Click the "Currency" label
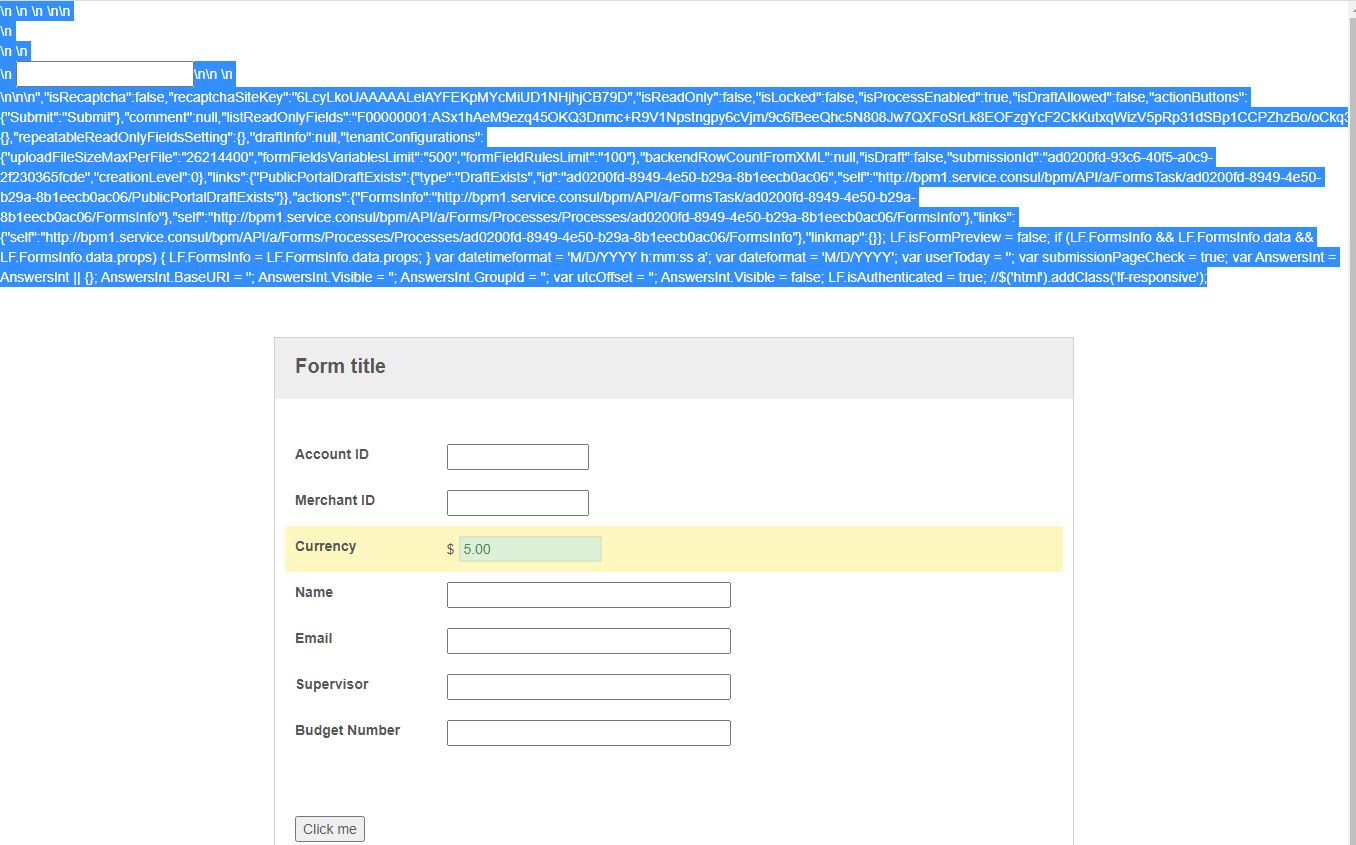Screen dimensions: 1356x845 point(325,546)
